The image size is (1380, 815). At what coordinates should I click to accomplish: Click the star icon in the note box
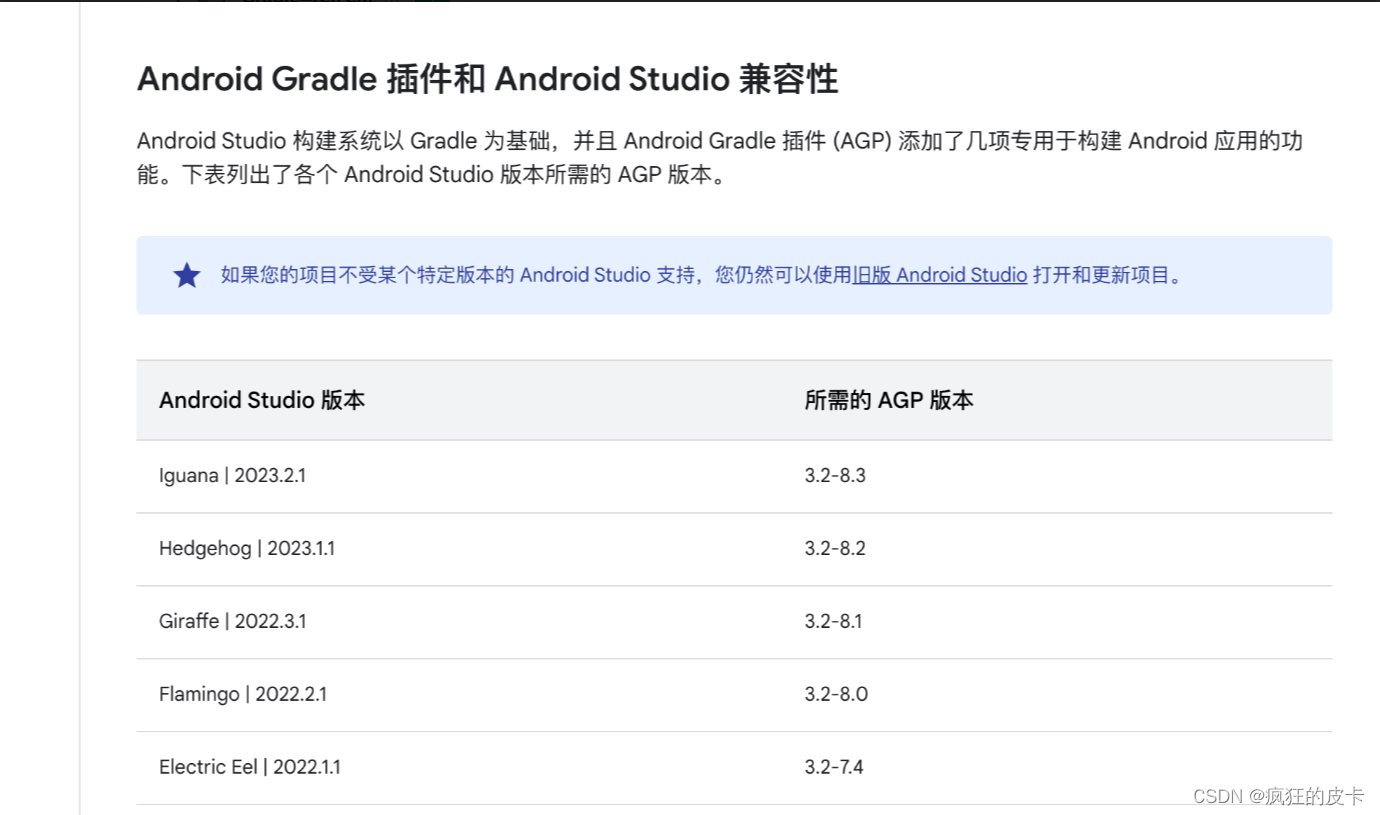[187, 275]
